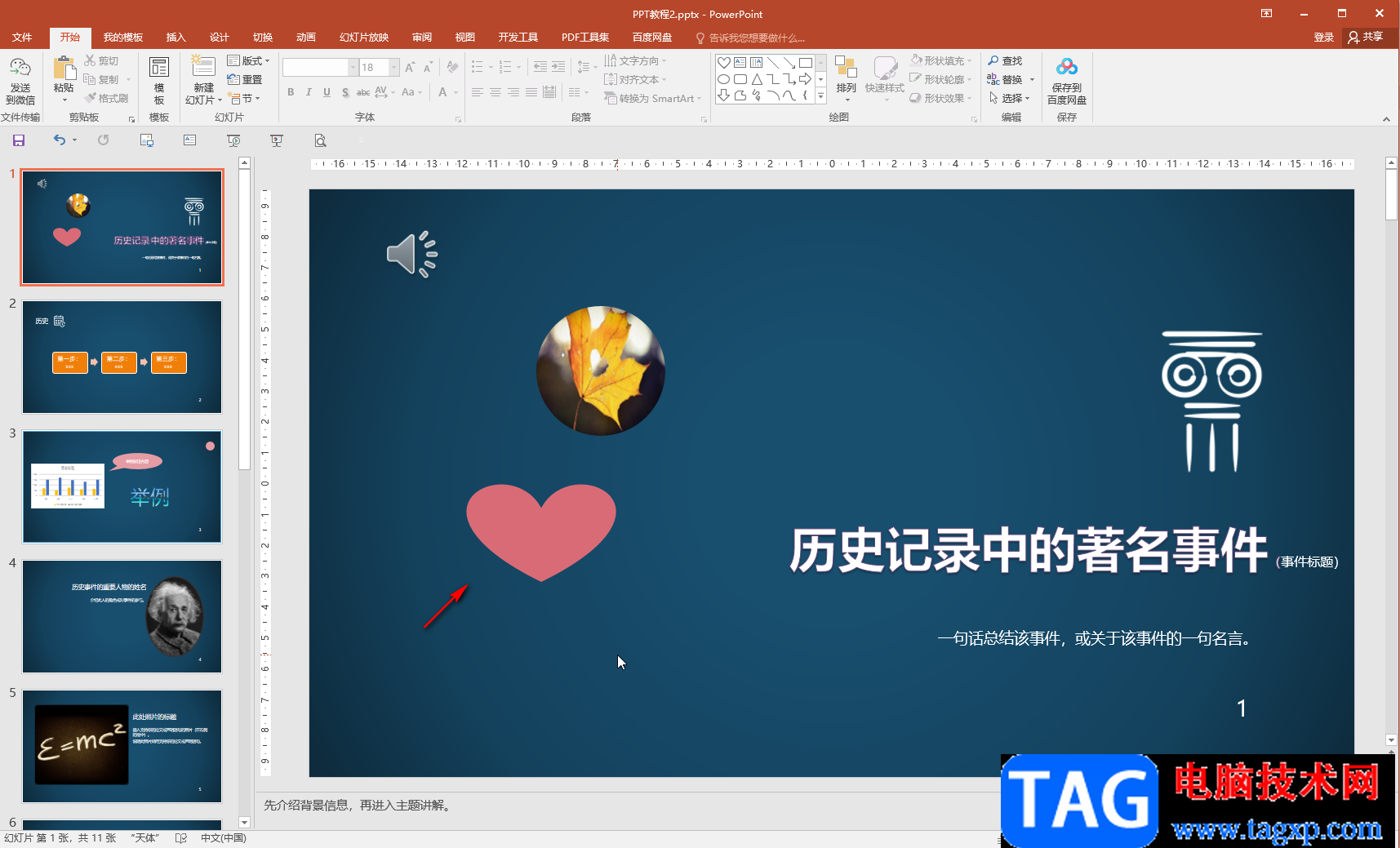
Task: Choose the rectangle shape in the gallery
Action: 806,63
